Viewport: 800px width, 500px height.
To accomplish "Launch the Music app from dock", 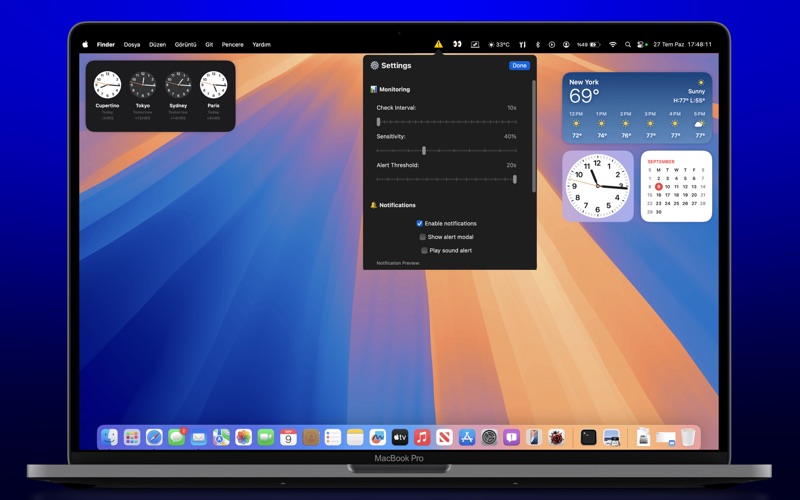I will [x=422, y=437].
